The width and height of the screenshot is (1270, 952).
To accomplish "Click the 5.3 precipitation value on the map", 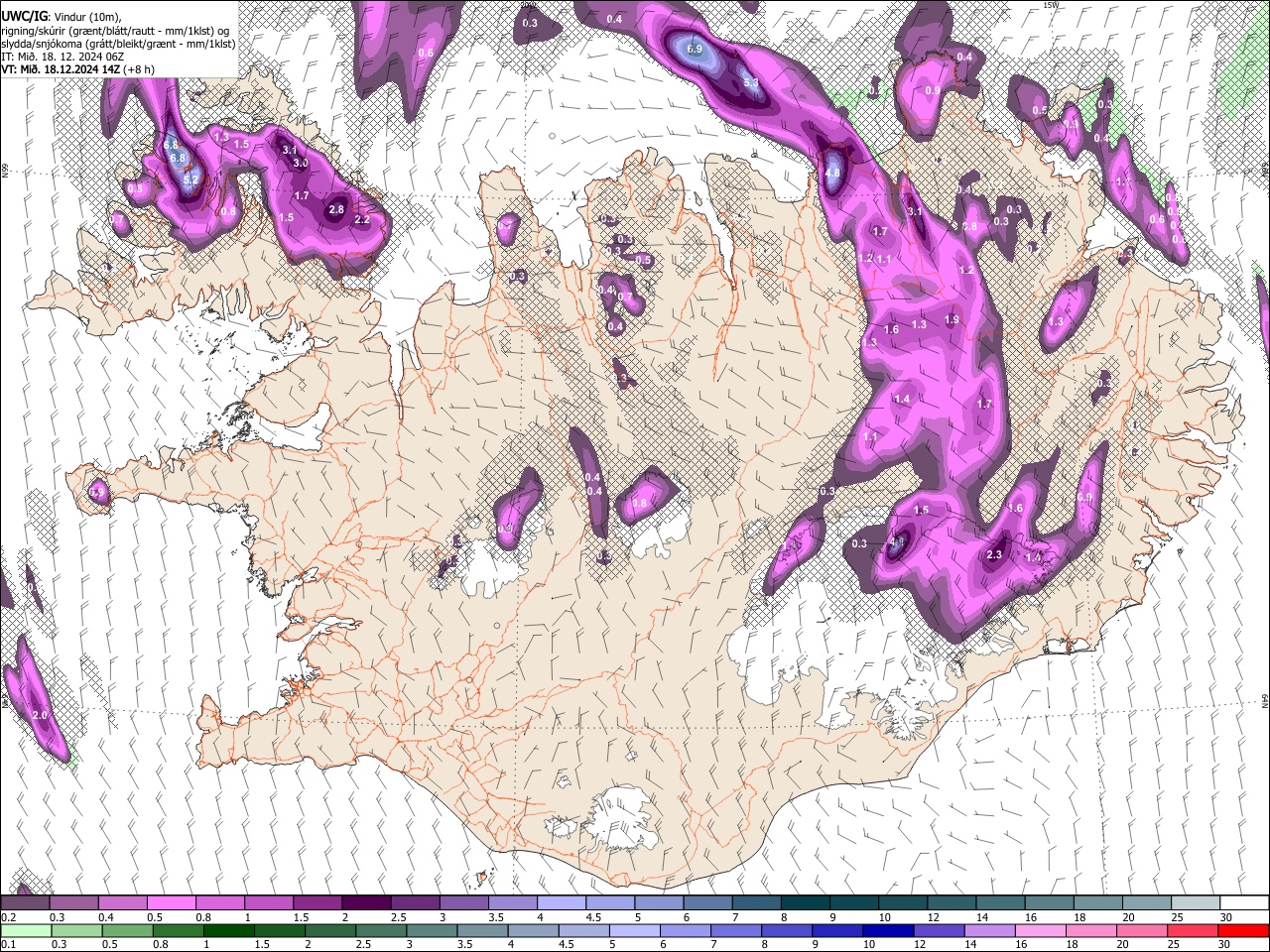I will [x=751, y=82].
